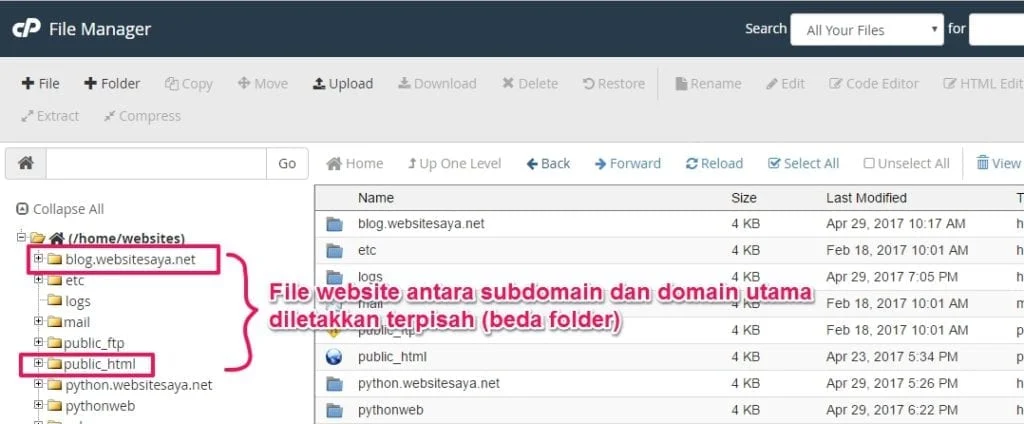
Task: Go up one level in directory
Action: click(x=454, y=163)
